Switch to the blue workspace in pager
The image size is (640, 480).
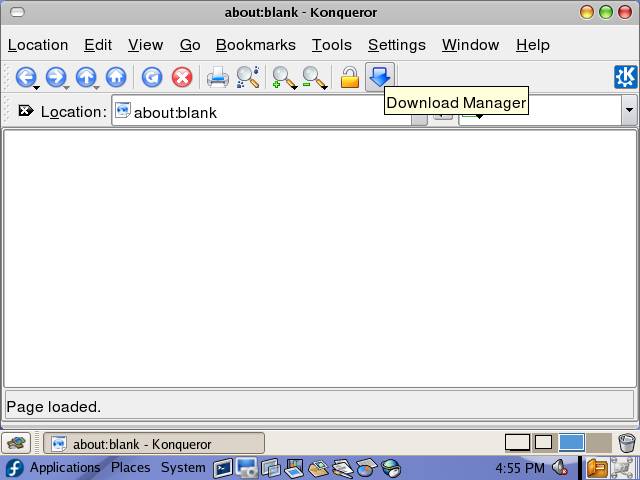tap(571, 443)
